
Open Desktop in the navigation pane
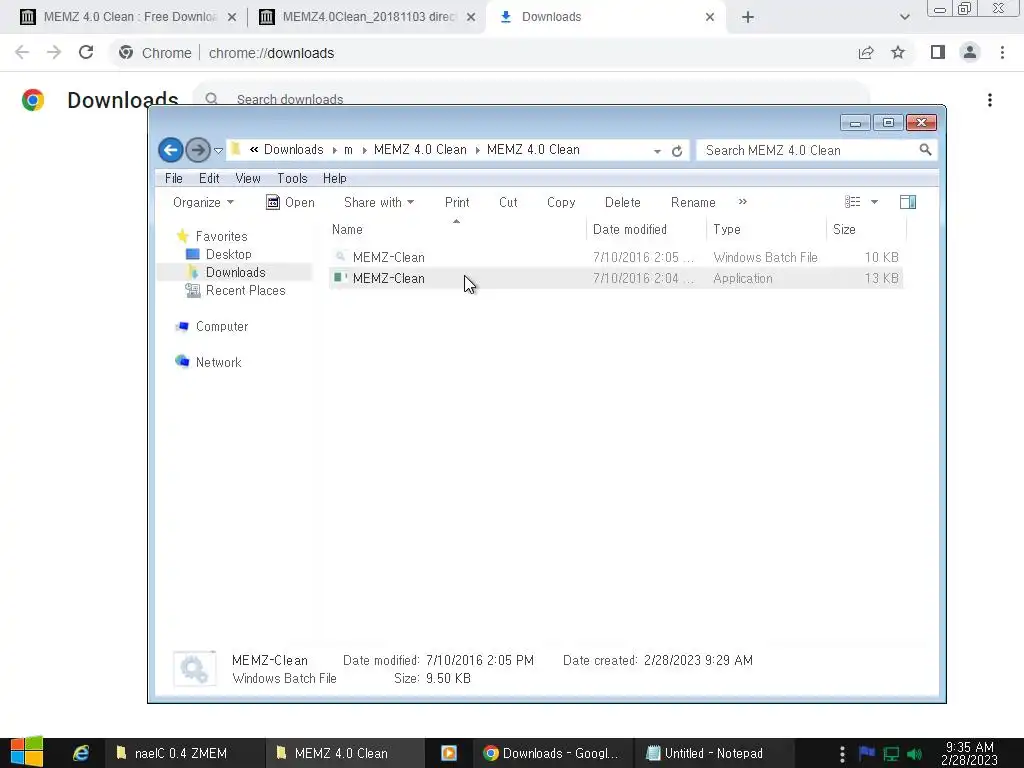[x=219, y=254]
